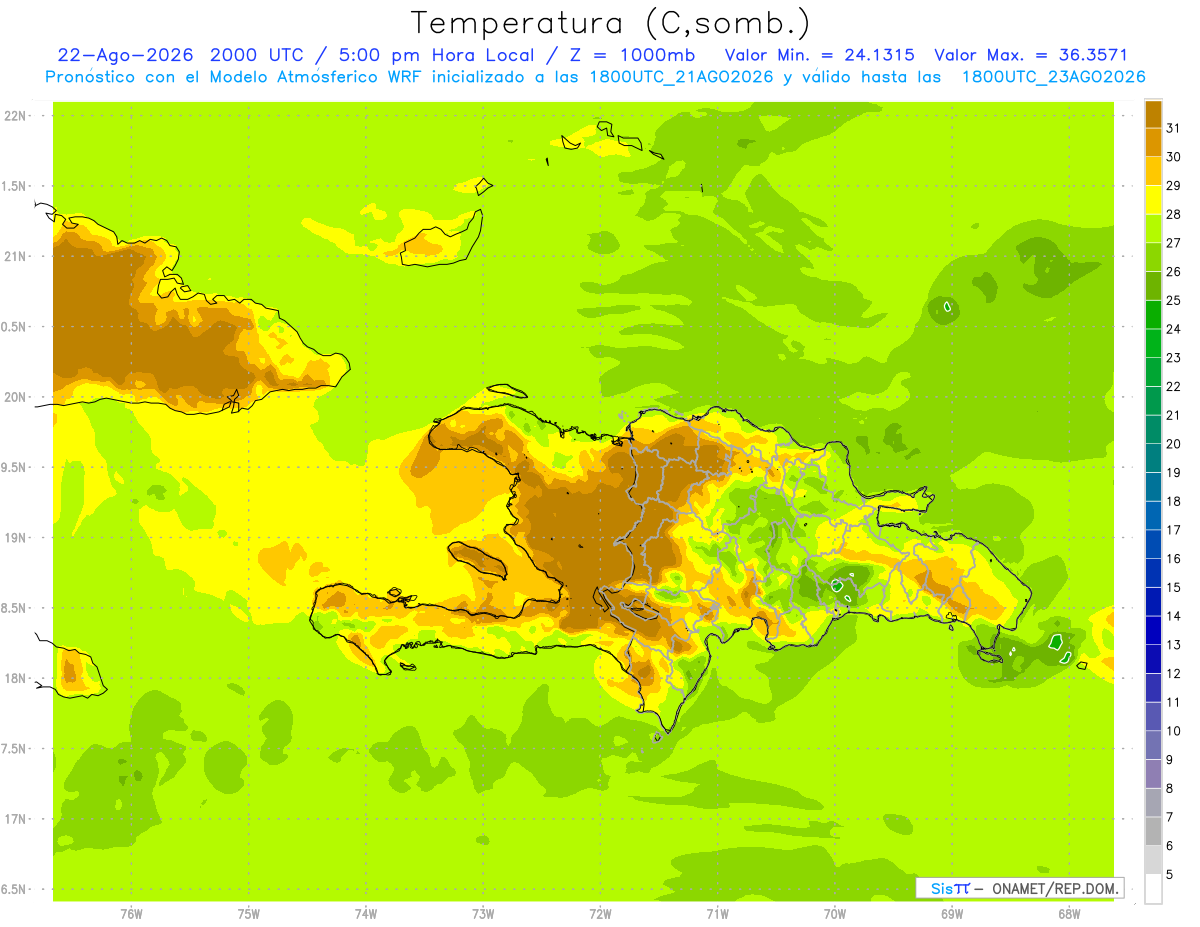The image size is (1200, 927).
Task: Click the "73W" longitude label
Action: 483,913
